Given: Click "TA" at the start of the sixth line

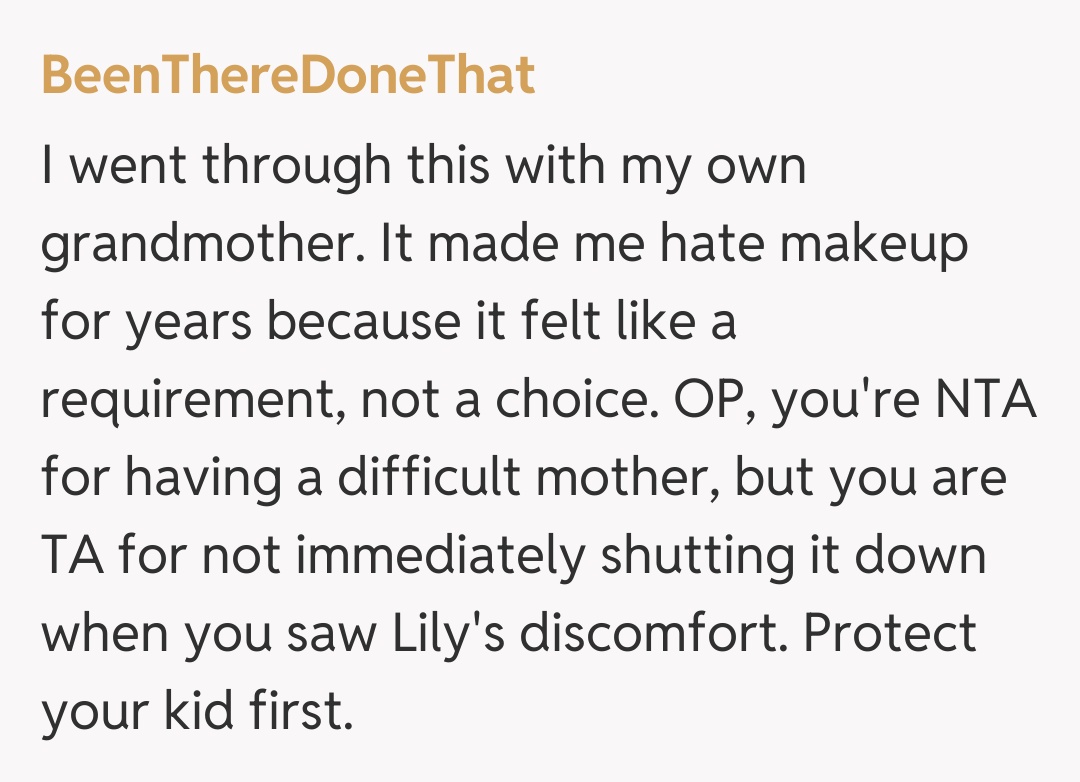Looking at the screenshot, I should pyautogui.click(x=71, y=556).
